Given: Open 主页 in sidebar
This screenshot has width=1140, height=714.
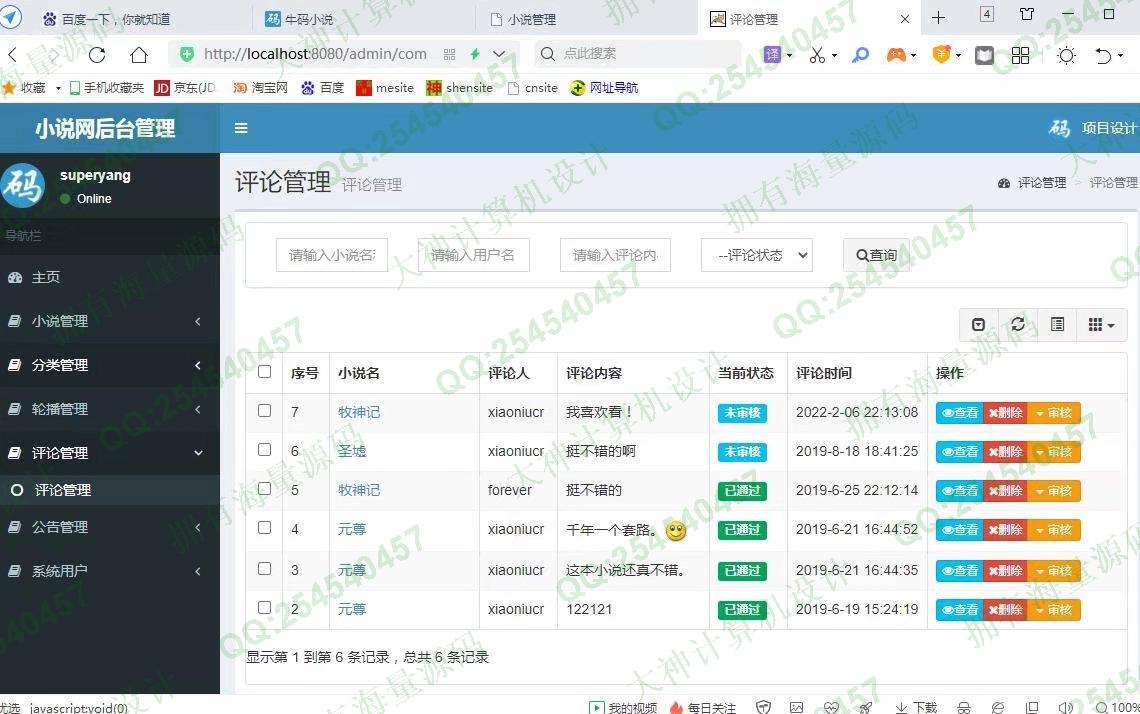Looking at the screenshot, I should 110,277.
